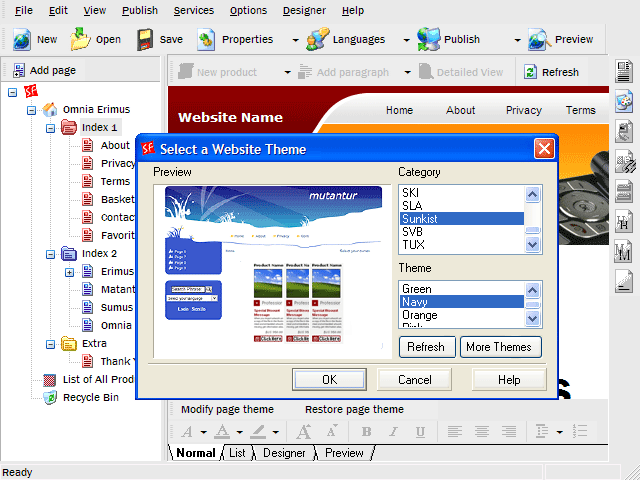Select the Recycle Bin tree item
The width and height of the screenshot is (640, 480).
[91, 397]
